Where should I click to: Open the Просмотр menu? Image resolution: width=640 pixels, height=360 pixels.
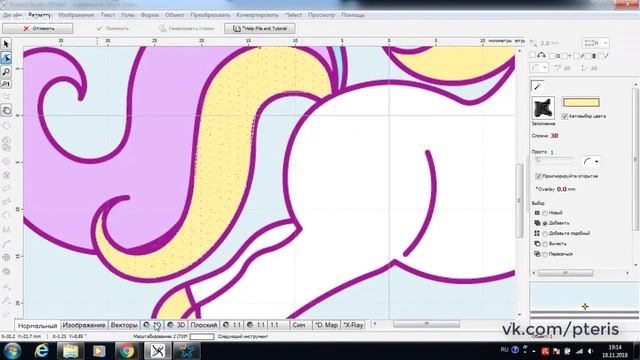[x=321, y=15]
